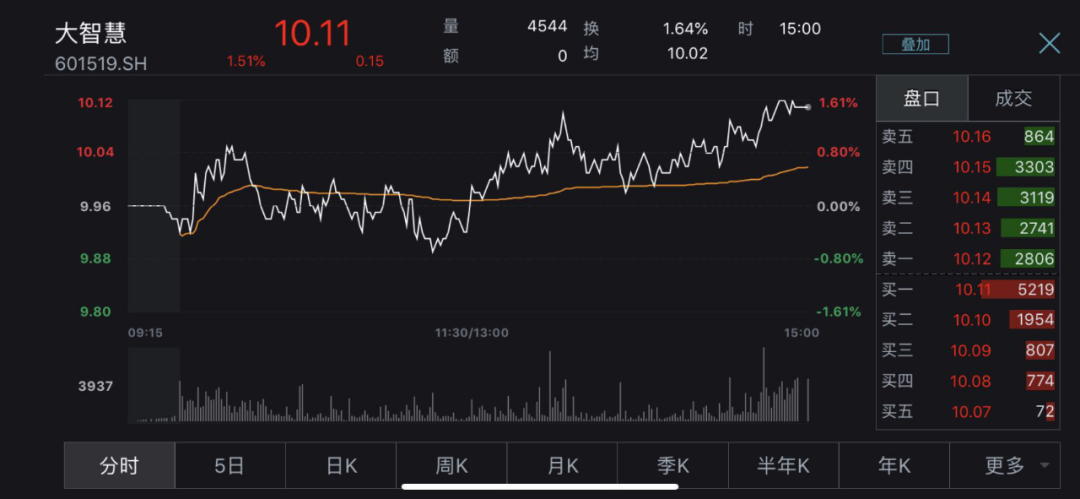Select the 季K chart tab

[673, 466]
